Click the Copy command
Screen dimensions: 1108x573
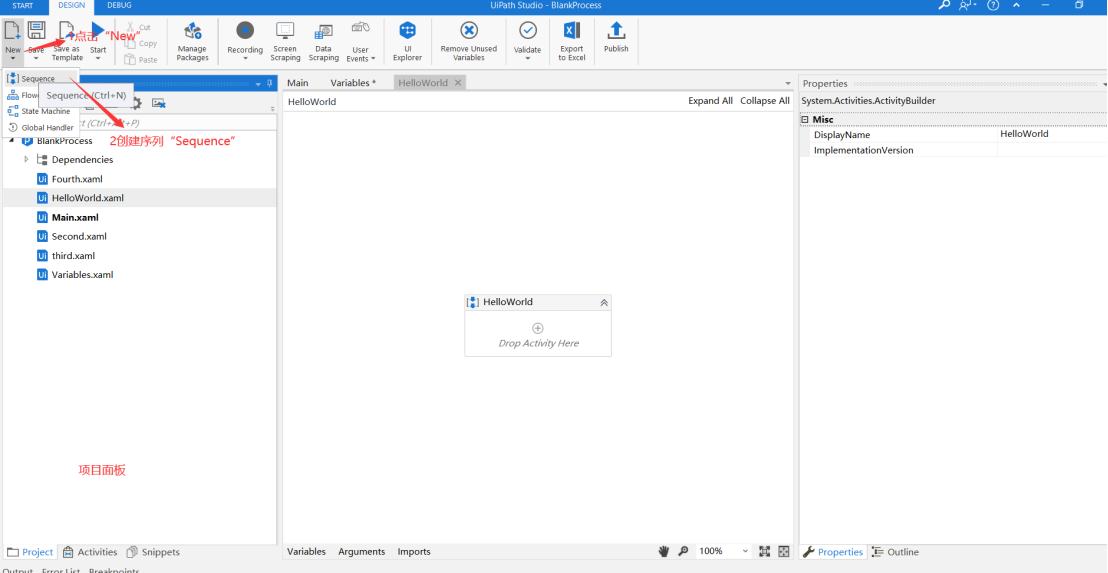(x=141, y=43)
